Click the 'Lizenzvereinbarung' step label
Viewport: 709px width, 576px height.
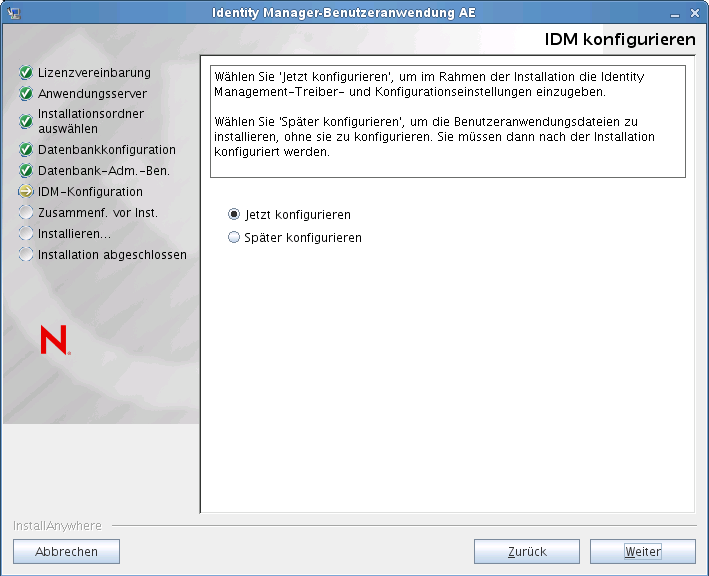[95, 72]
